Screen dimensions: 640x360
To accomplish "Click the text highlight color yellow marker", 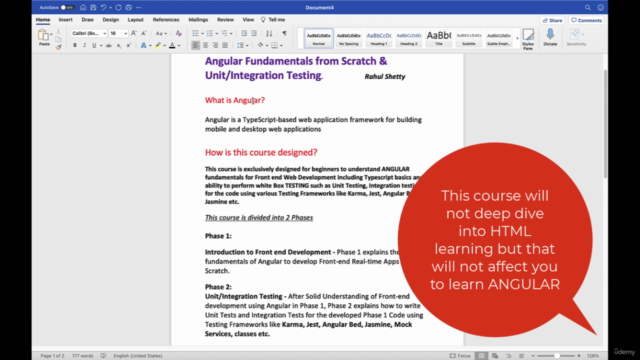I will (158, 45).
